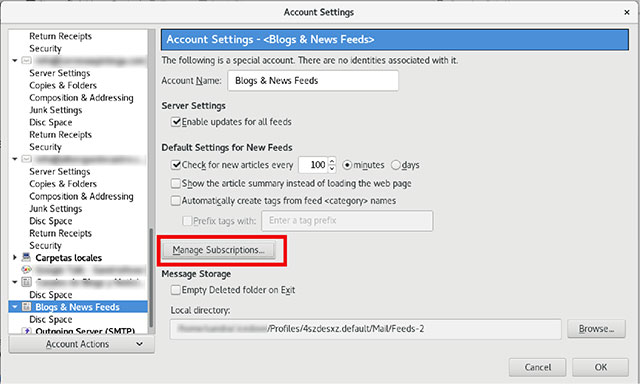Expand the Carpetas locales tree node
Image resolution: width=640 pixels, height=385 pixels.
click(x=15, y=257)
